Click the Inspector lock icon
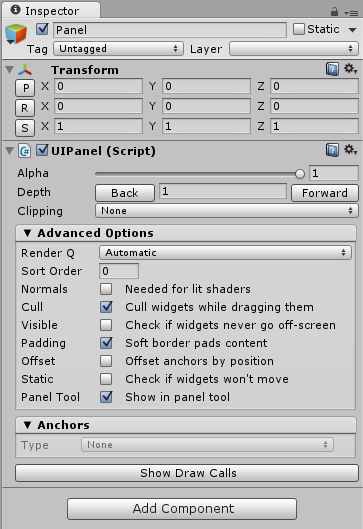363x529 pixels. pyautogui.click(x=334, y=12)
